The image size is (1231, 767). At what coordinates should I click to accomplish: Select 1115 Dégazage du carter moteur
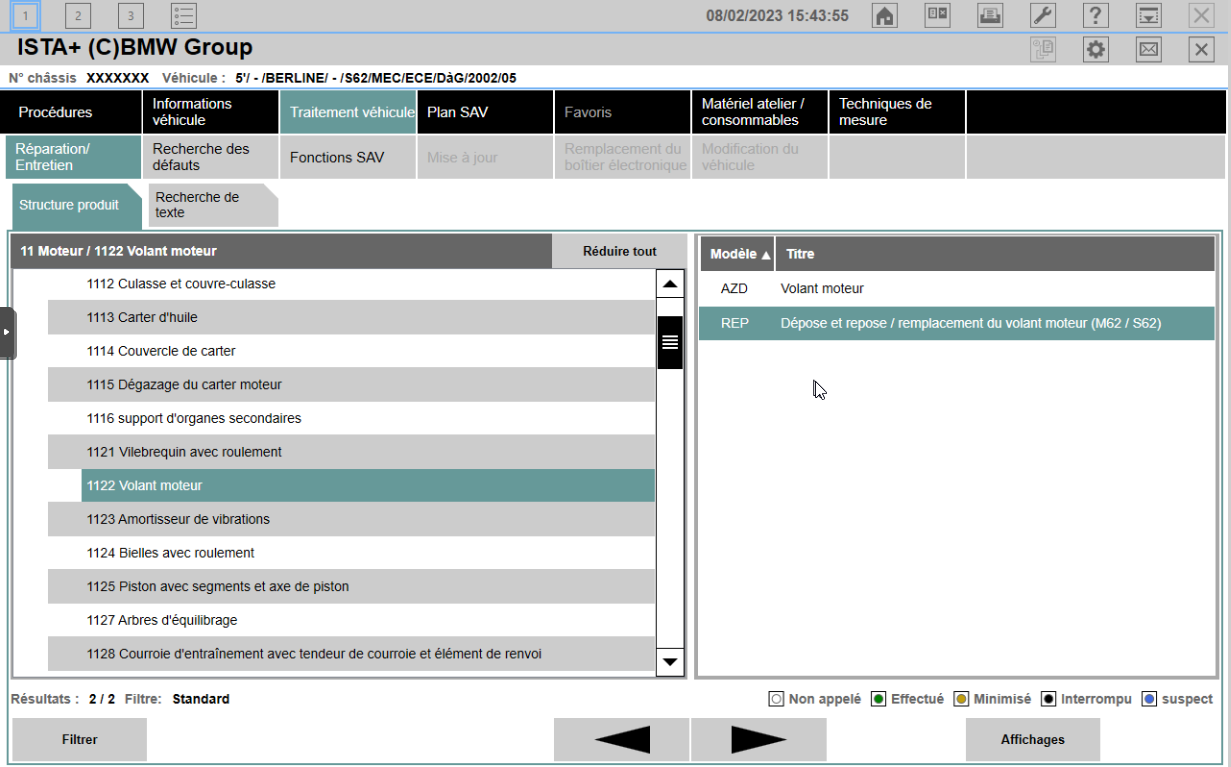pos(351,385)
